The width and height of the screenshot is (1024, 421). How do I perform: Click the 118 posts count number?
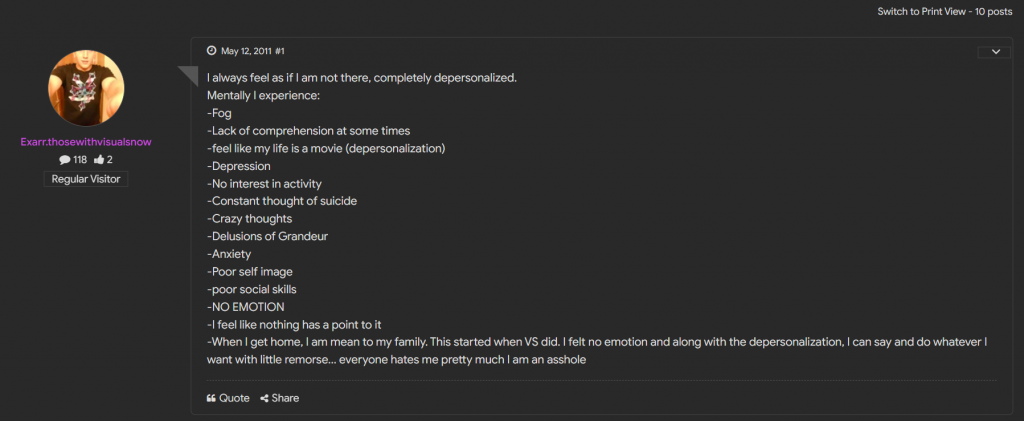coord(80,160)
